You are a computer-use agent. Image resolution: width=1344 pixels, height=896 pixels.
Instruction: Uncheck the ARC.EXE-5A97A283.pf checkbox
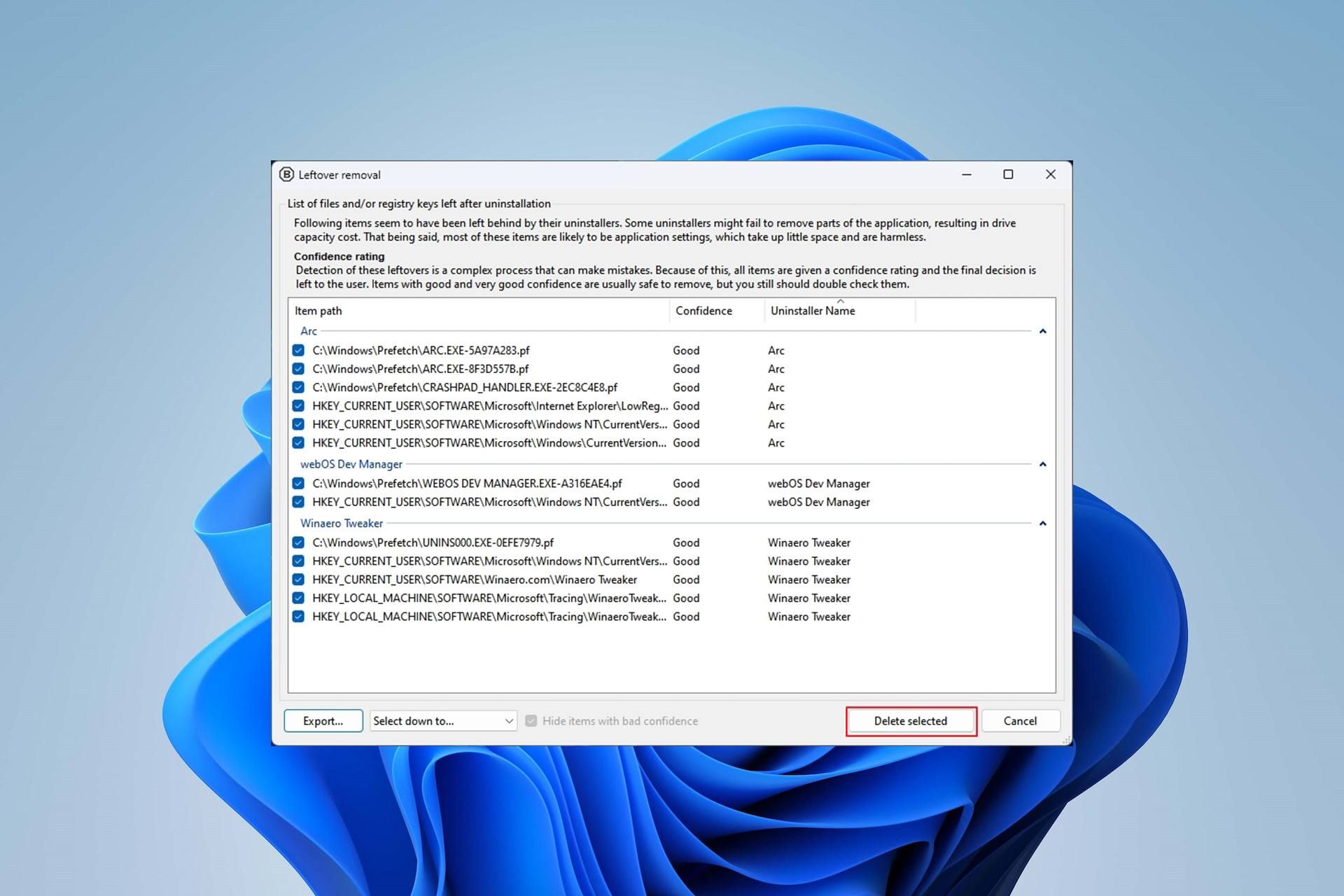(x=298, y=350)
